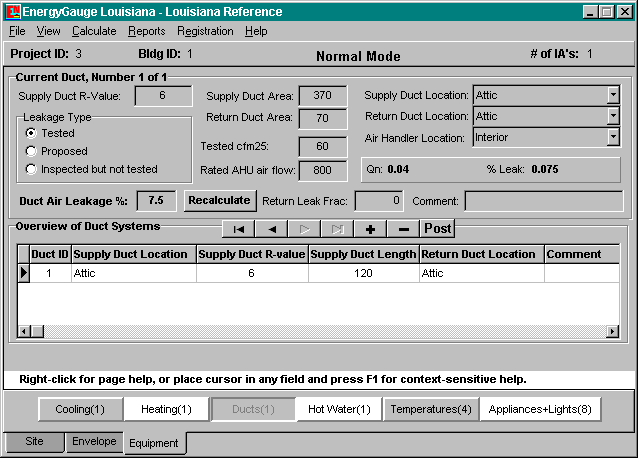Select the Tested leakage type
Screen dimensions: 638x458
coord(31,133)
